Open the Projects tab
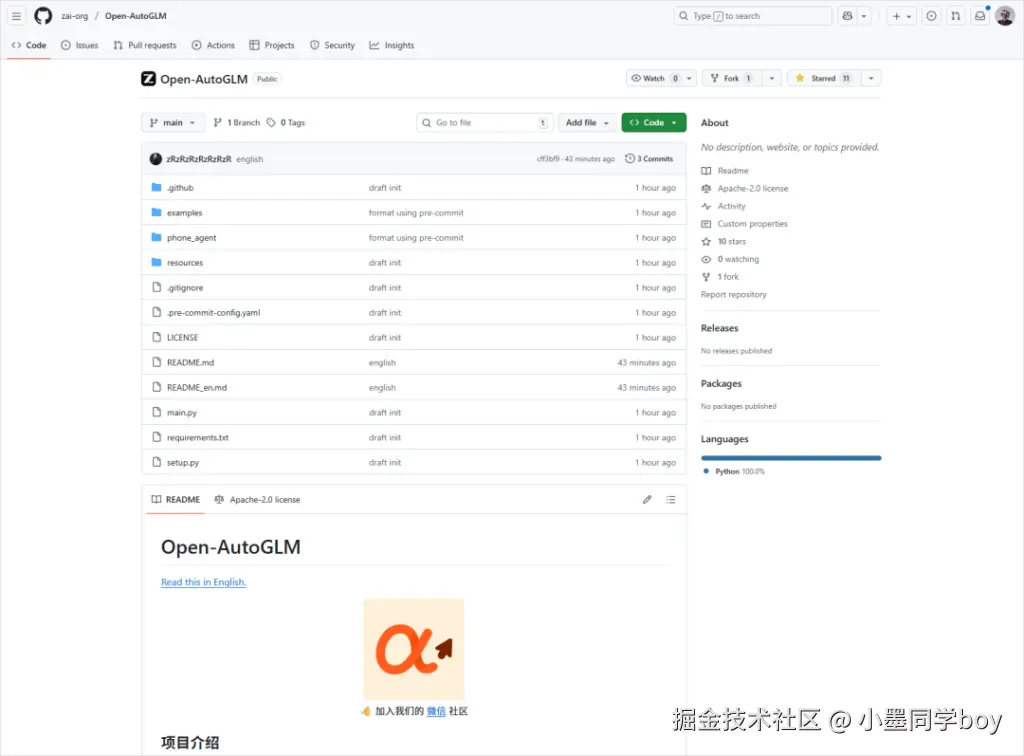 [272, 45]
